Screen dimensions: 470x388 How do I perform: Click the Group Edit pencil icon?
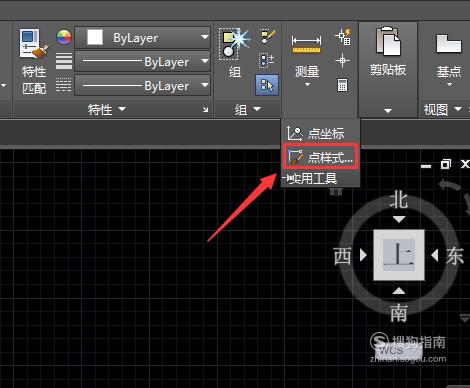(268, 36)
